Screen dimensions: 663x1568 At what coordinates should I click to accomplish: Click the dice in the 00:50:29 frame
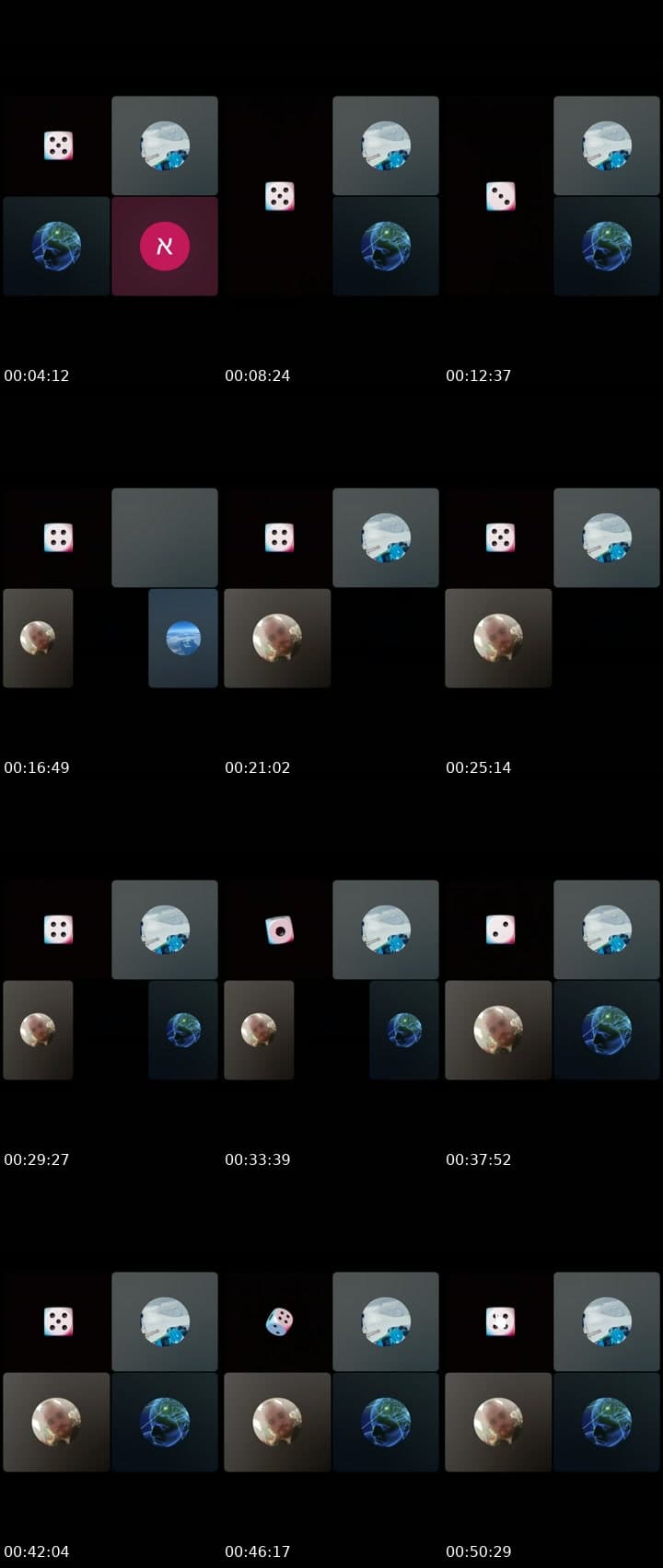pos(500,1321)
